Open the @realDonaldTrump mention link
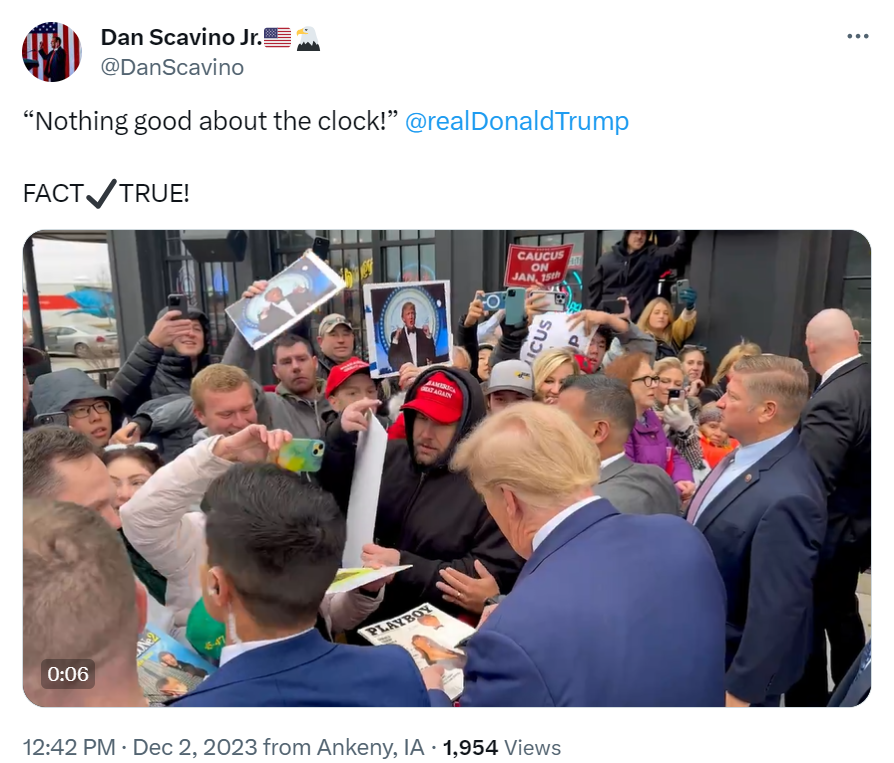894x763 pixels. (x=517, y=121)
